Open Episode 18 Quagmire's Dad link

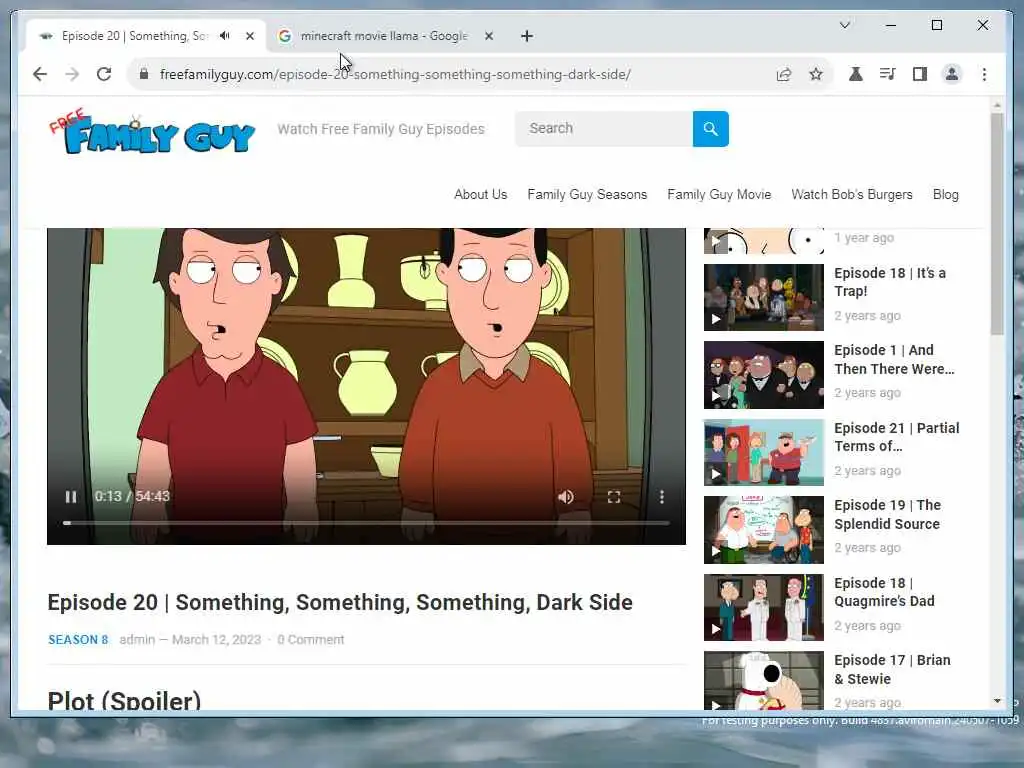[884, 592]
